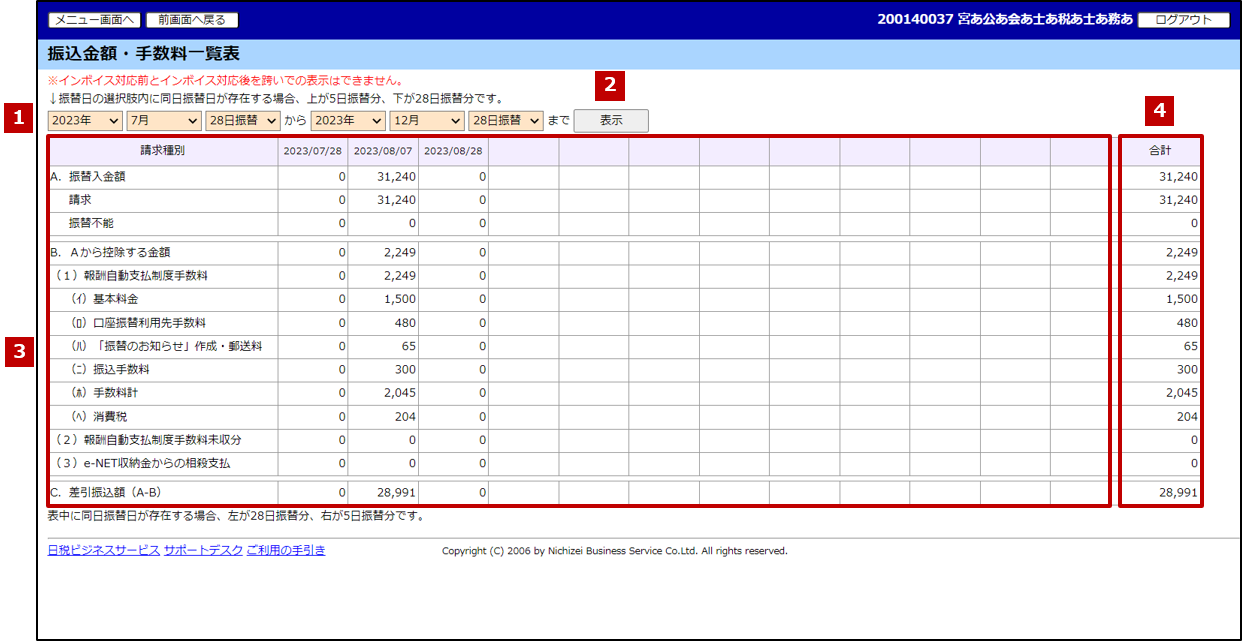The image size is (1242, 641).
Task: Click the red number 1 marker
Action: point(18,118)
